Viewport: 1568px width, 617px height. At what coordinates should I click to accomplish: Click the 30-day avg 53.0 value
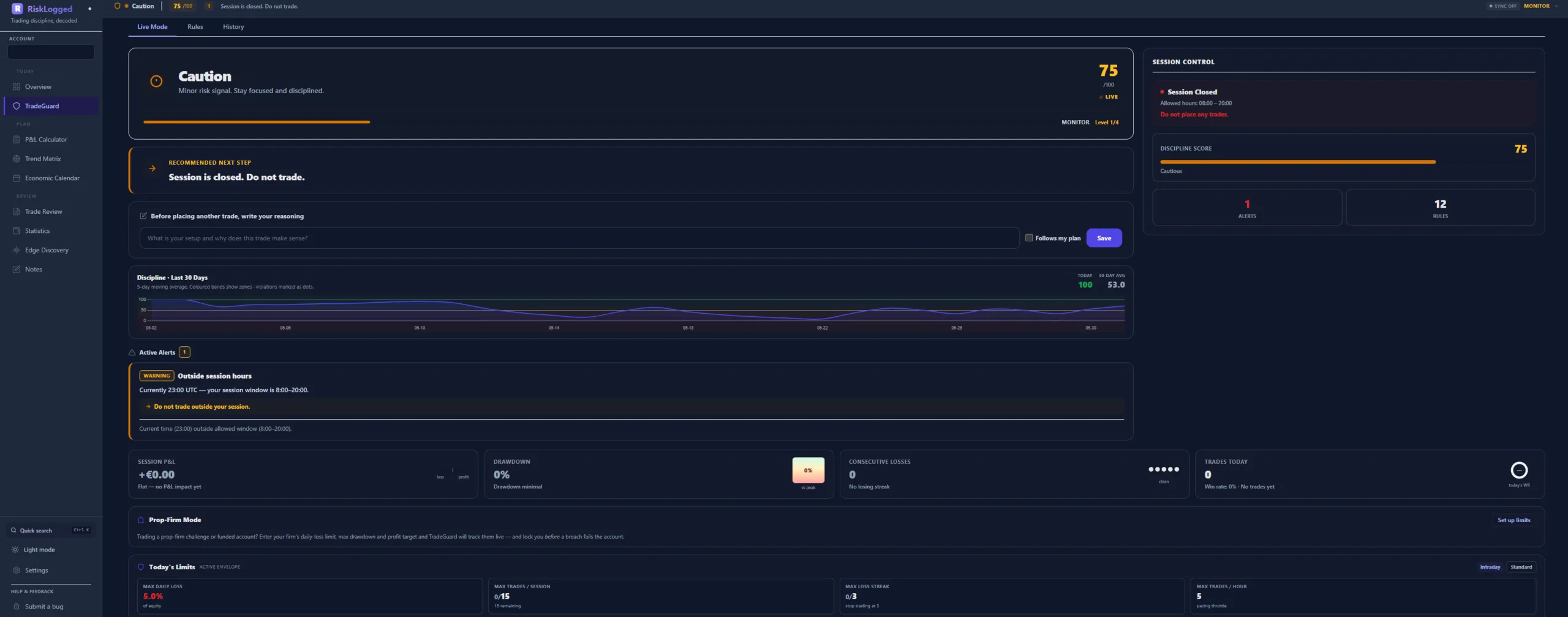point(1116,285)
